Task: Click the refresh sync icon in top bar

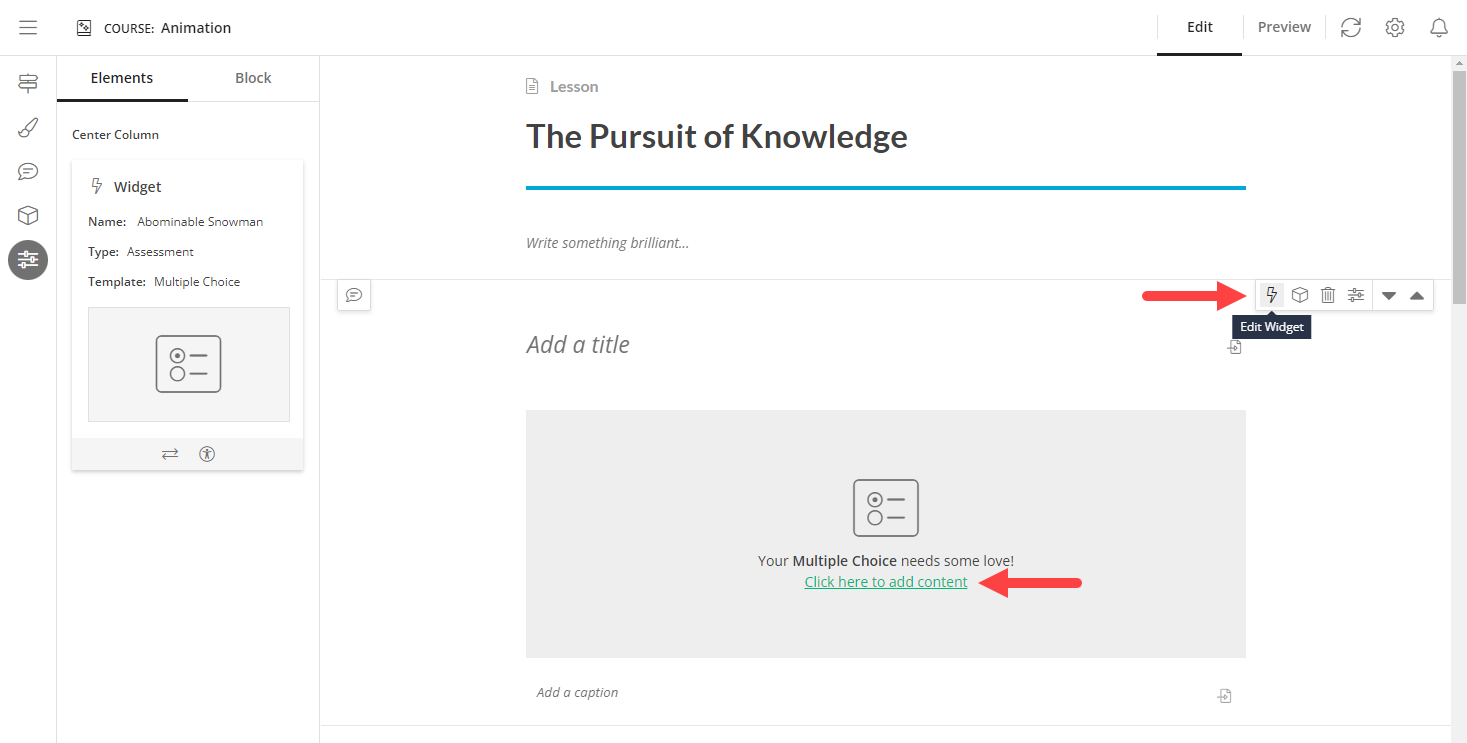Action: tap(1350, 27)
